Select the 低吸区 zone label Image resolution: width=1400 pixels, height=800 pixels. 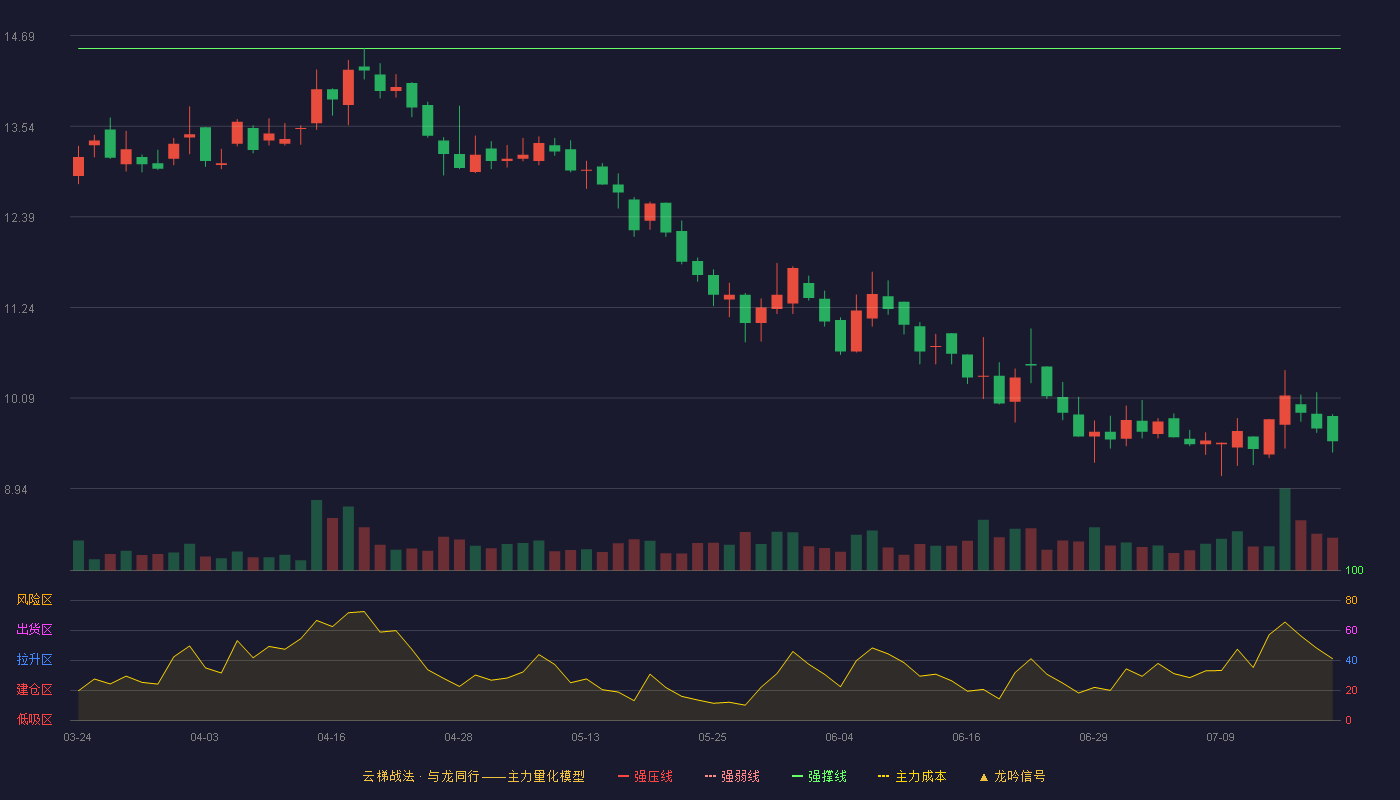(x=34, y=719)
